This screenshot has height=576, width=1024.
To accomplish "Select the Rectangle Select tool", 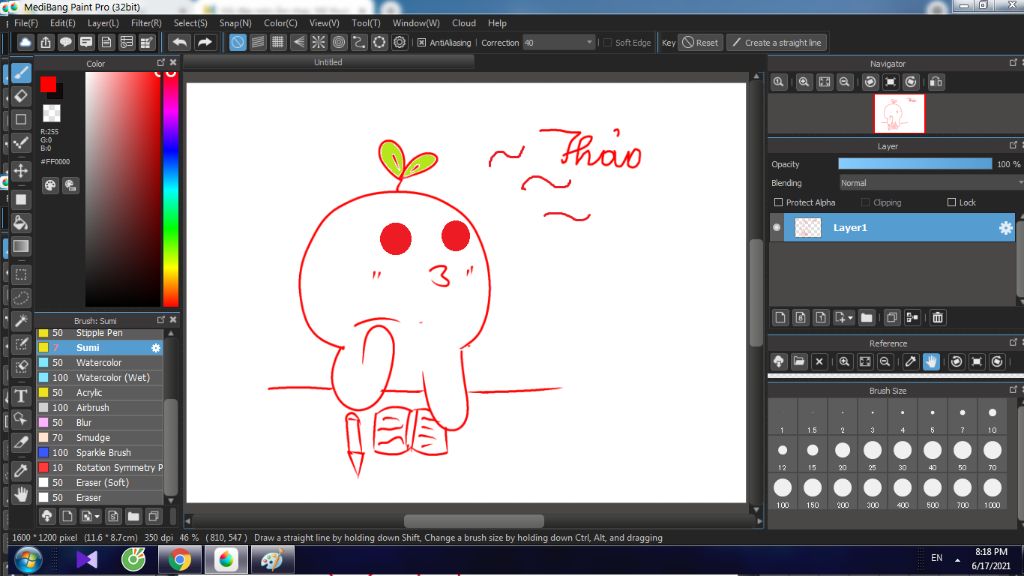I will [x=21, y=274].
